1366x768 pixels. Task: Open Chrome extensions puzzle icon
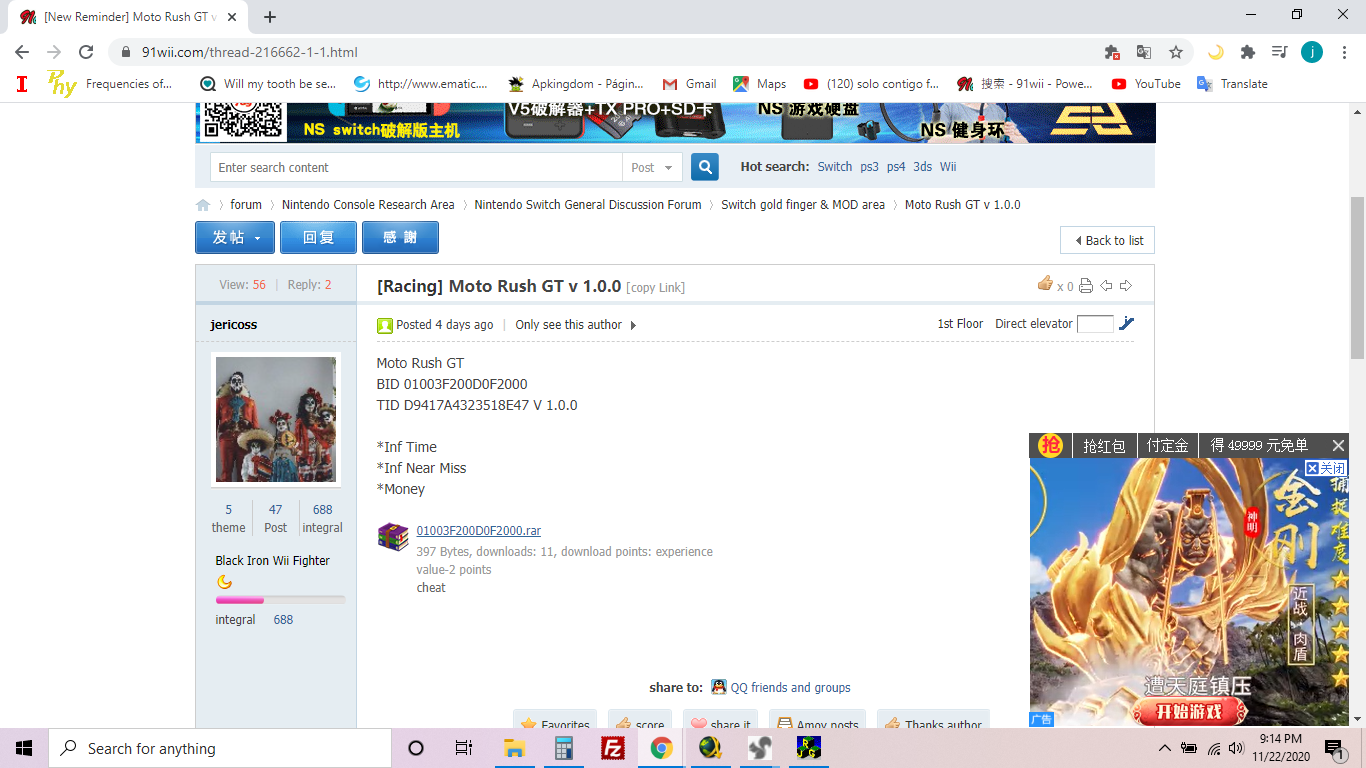pyautogui.click(x=1248, y=52)
